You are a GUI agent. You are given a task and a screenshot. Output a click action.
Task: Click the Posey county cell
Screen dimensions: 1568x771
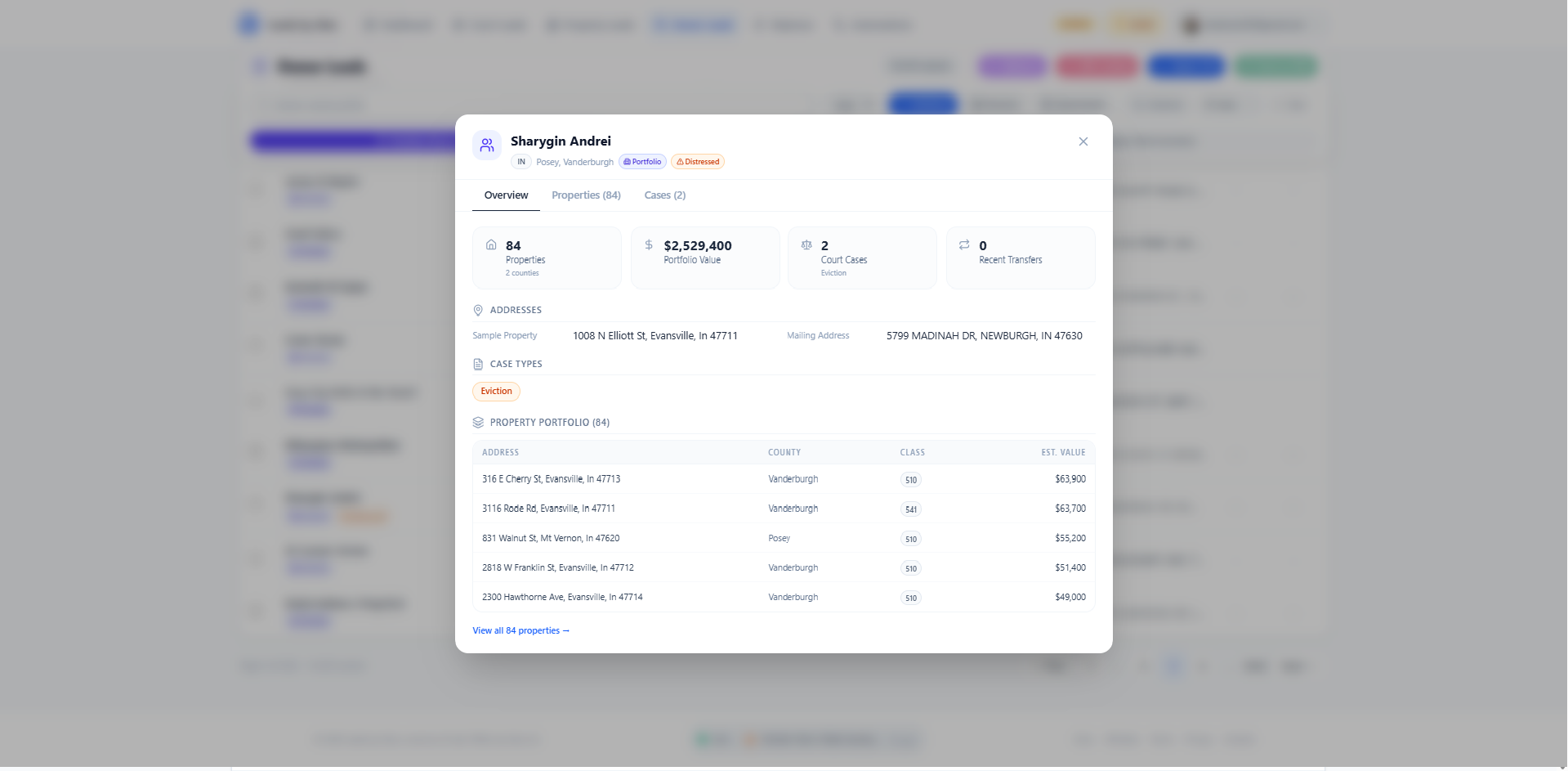779,538
